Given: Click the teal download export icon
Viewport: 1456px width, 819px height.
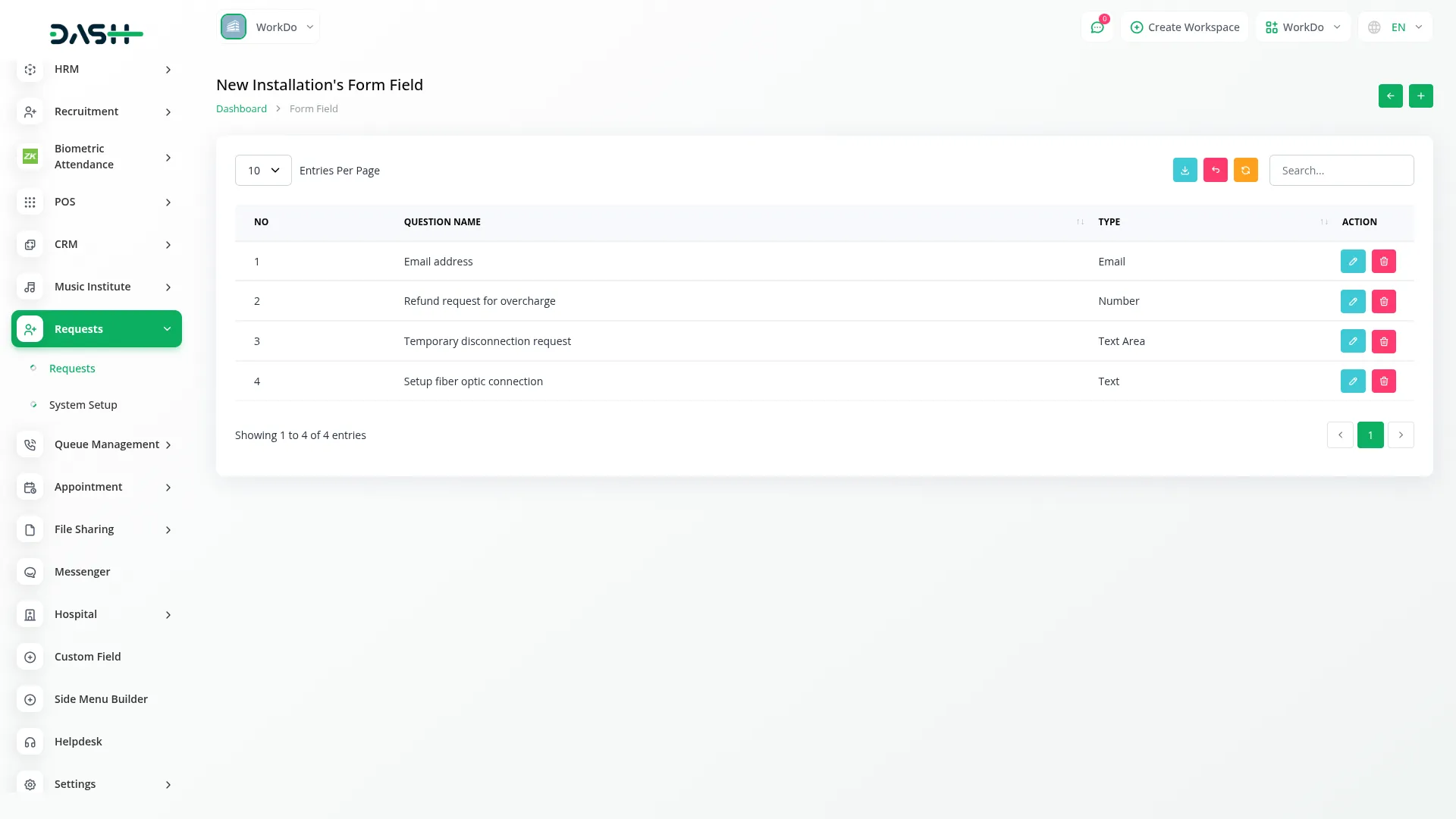Looking at the screenshot, I should point(1185,170).
